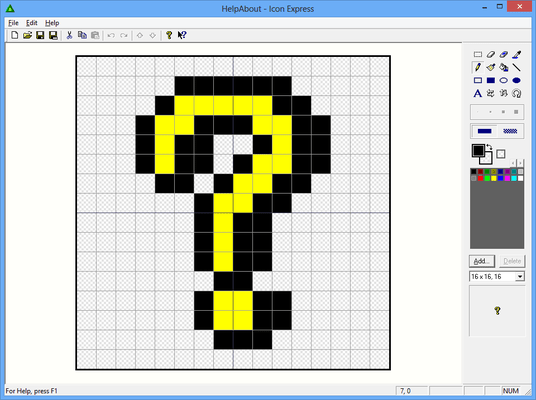Screen dimensions: 536x400
Task: Choose the Paint Bucket fill tool
Action: 504,67
